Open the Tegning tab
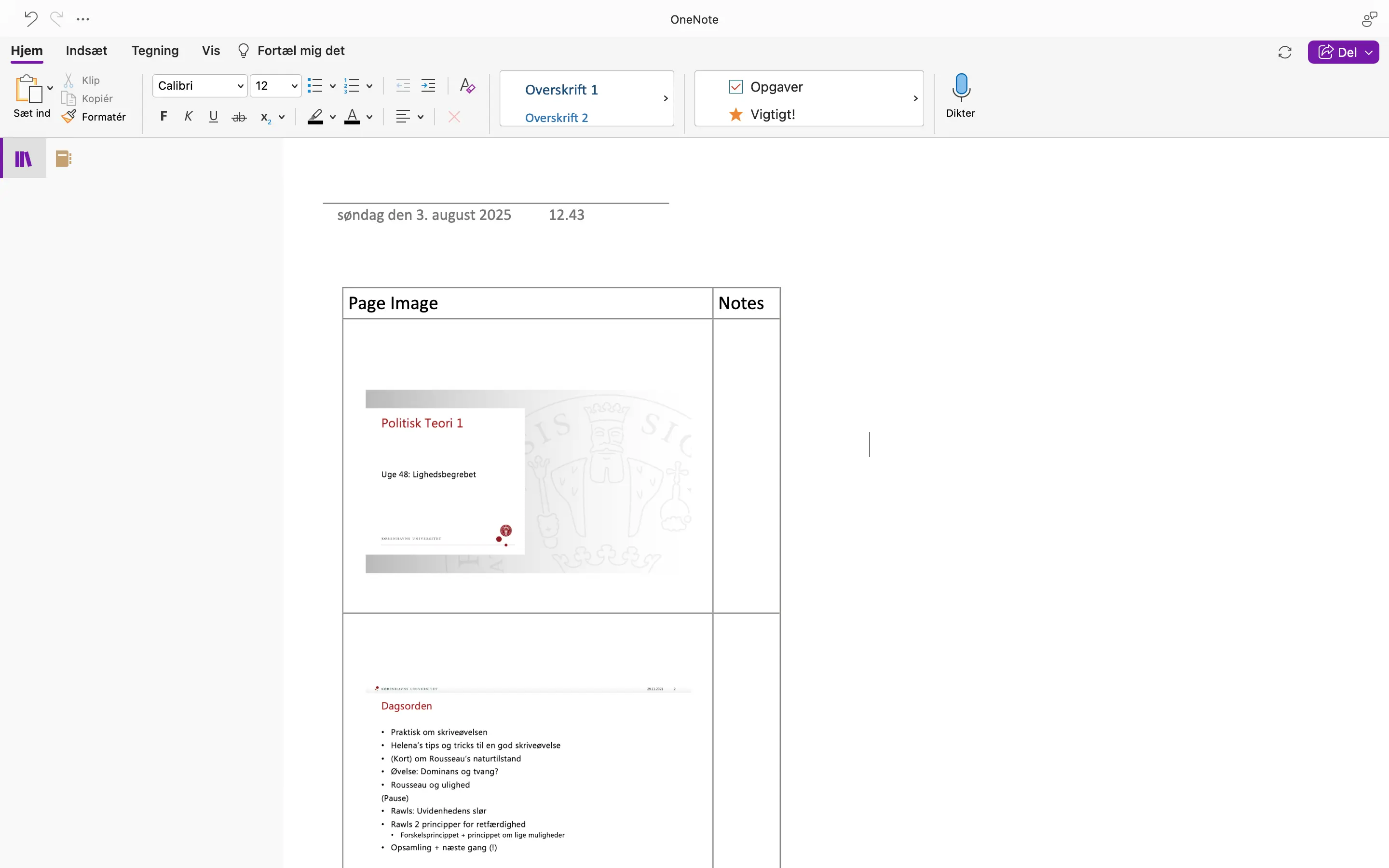The image size is (1389, 868). pyautogui.click(x=154, y=51)
